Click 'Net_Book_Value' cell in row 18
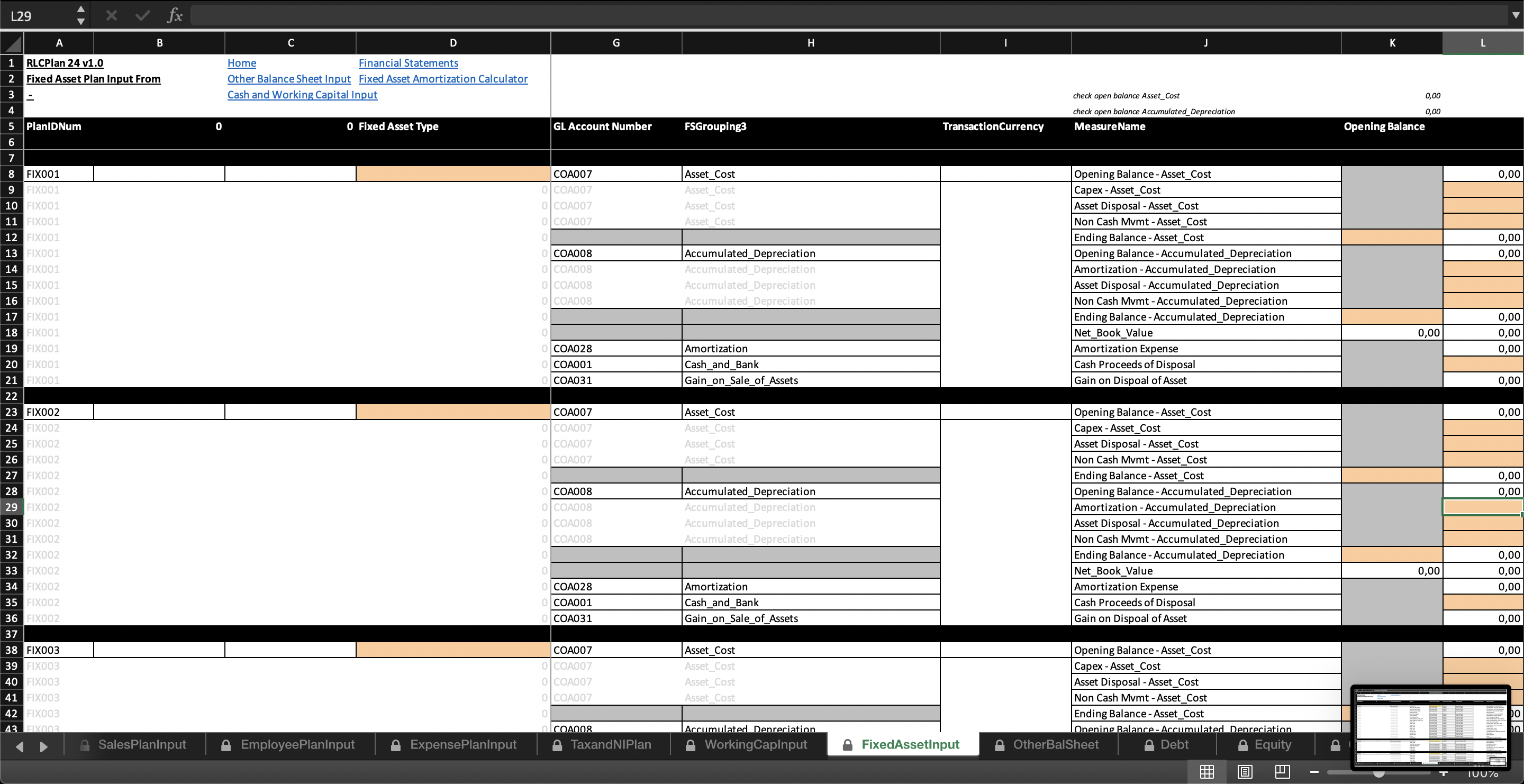 click(x=1206, y=332)
